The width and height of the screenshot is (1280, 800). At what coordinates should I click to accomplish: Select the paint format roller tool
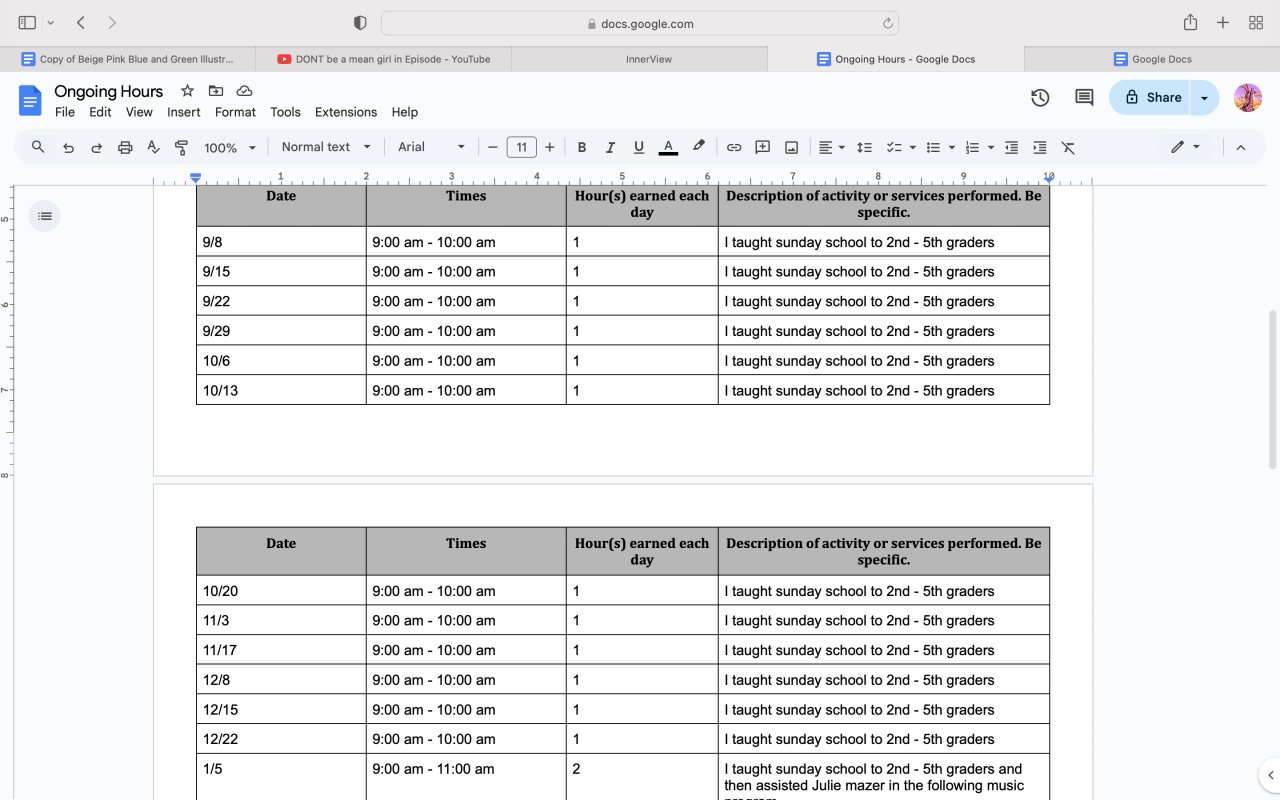(x=182, y=147)
